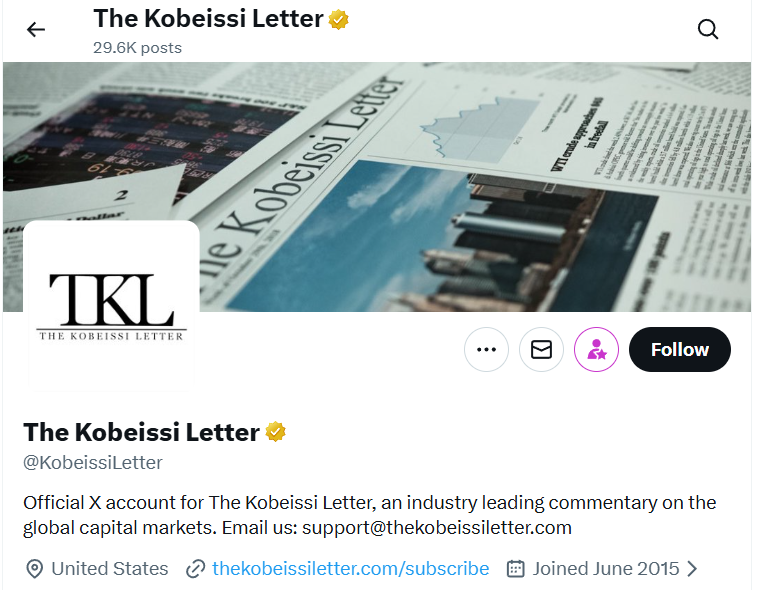
Task: Send a message via the envelope icon
Action: pos(541,350)
